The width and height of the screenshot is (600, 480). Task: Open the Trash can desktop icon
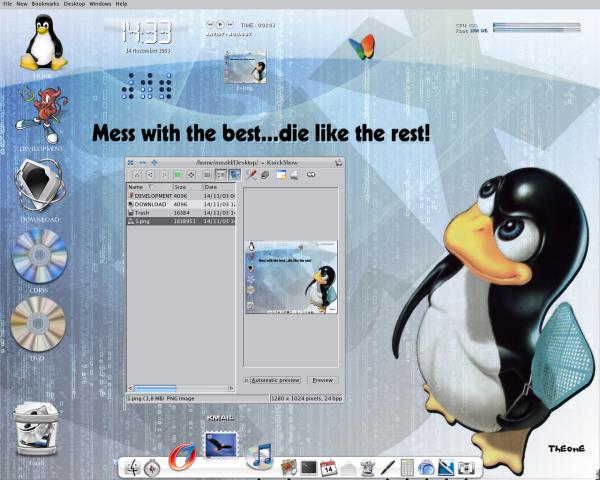point(36,429)
